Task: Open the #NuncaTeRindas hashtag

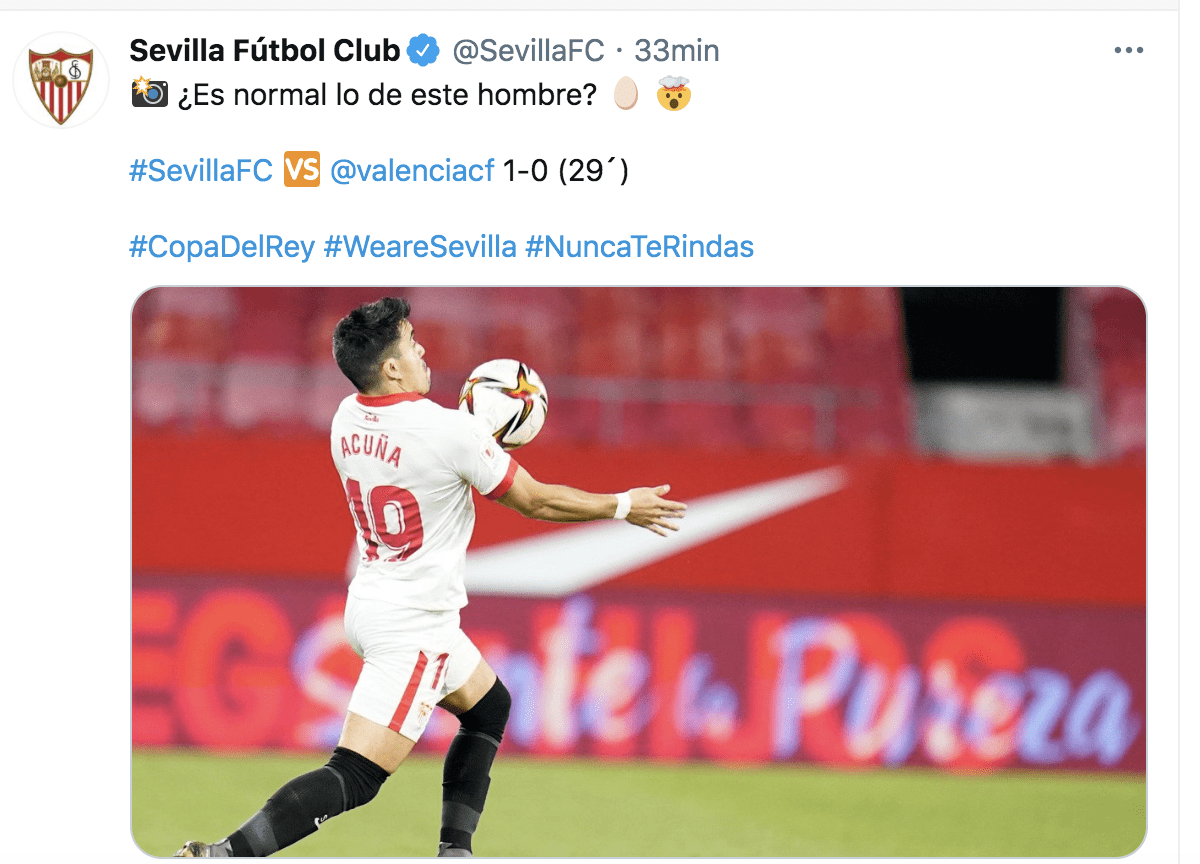Action: tap(639, 247)
